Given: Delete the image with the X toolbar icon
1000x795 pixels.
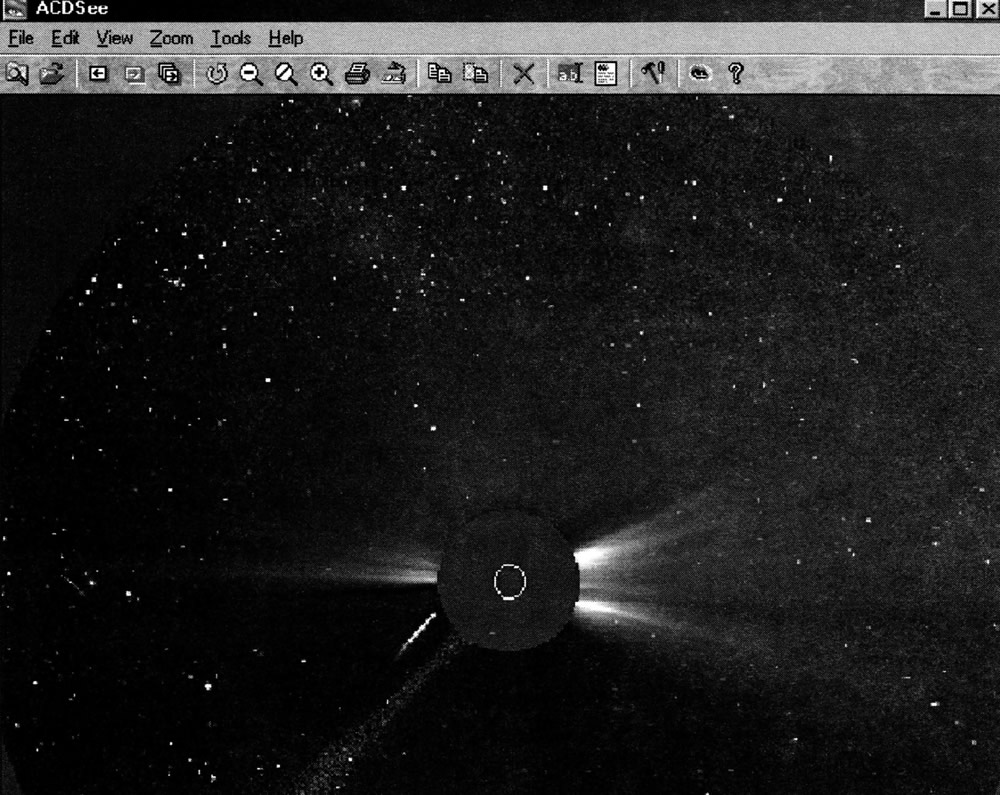Looking at the screenshot, I should (x=524, y=74).
